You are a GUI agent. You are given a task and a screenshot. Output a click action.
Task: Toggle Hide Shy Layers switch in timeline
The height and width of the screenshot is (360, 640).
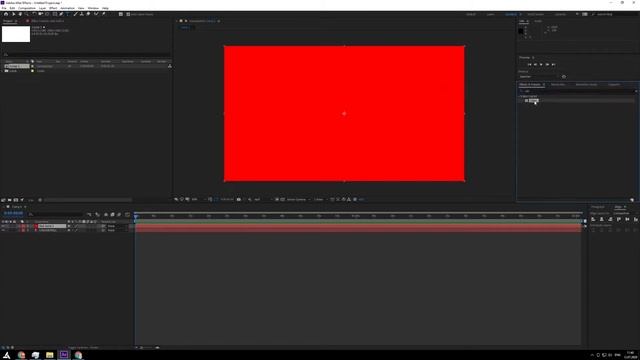click(106, 214)
